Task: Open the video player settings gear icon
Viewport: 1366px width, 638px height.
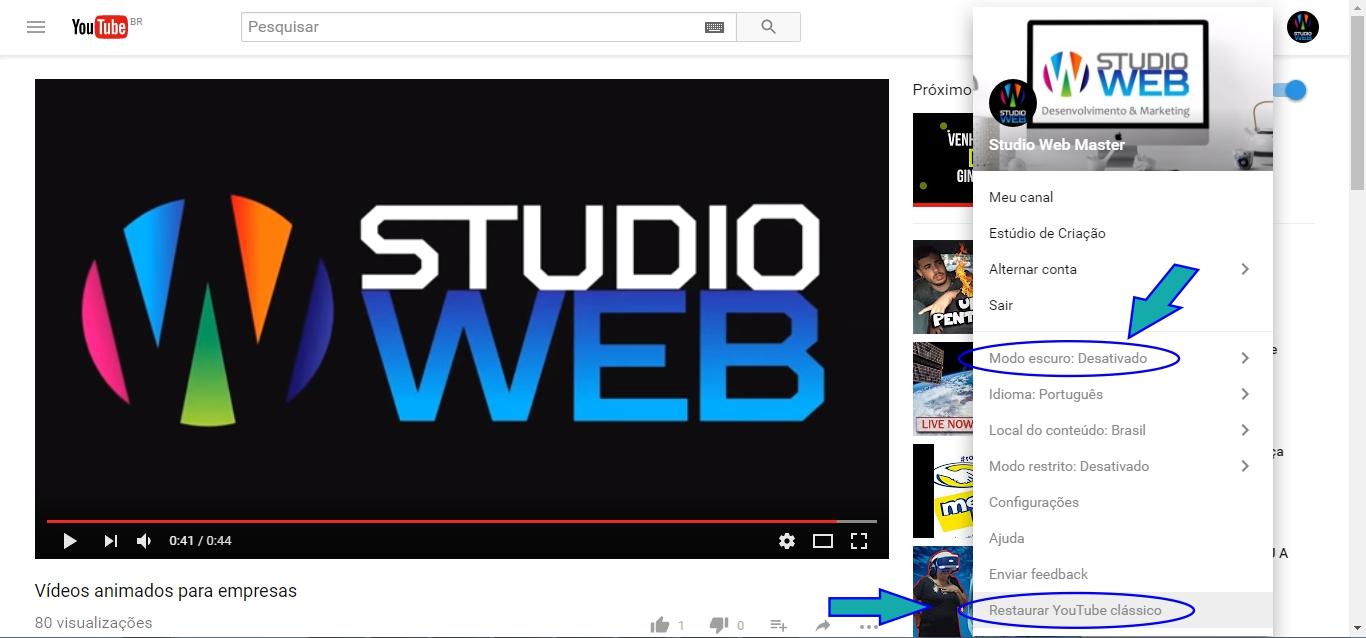Action: pos(787,540)
